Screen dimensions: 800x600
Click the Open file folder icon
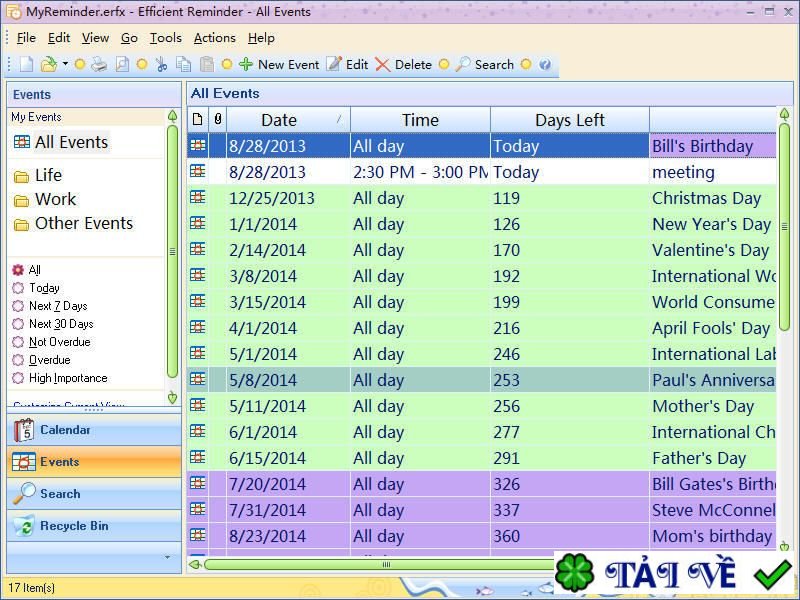point(49,64)
